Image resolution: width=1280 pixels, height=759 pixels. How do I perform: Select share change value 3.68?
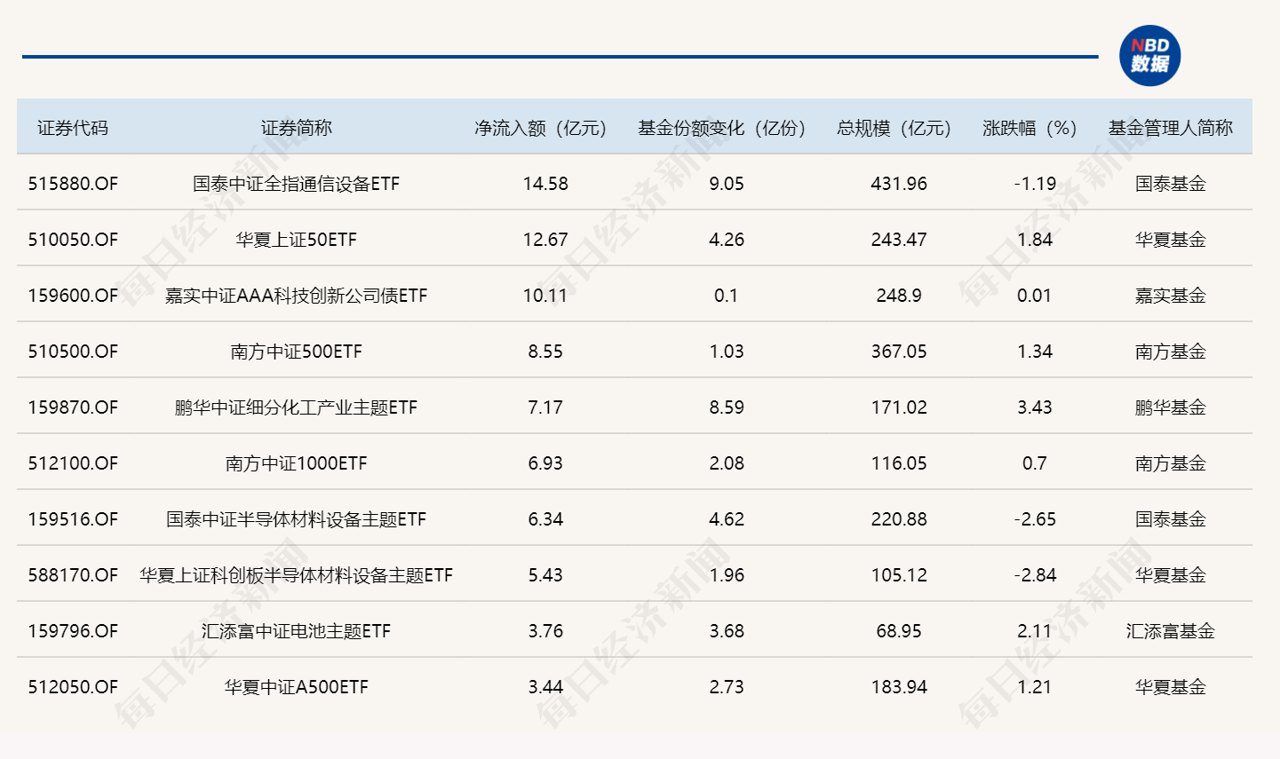click(726, 632)
